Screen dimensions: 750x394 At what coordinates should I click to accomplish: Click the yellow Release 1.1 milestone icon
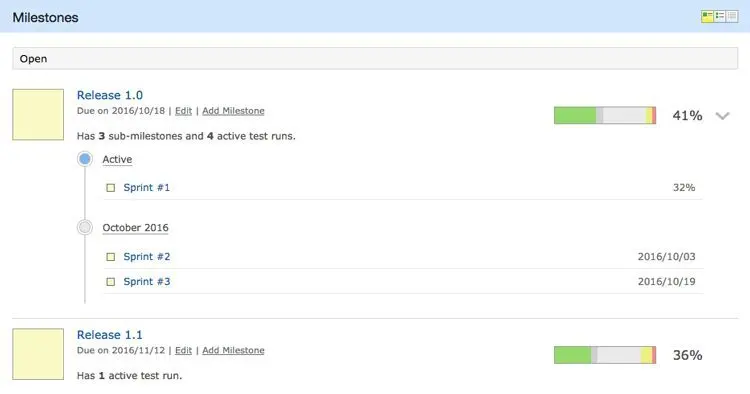point(38,354)
